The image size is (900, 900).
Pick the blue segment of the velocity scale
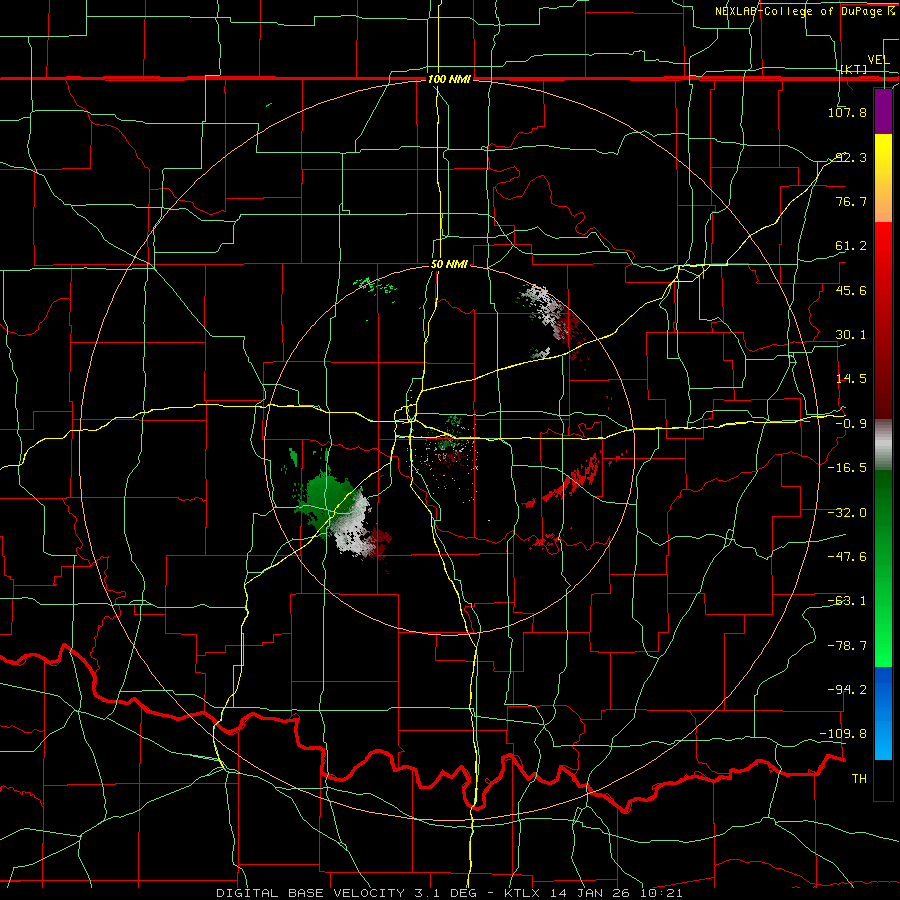pyautogui.click(x=883, y=713)
